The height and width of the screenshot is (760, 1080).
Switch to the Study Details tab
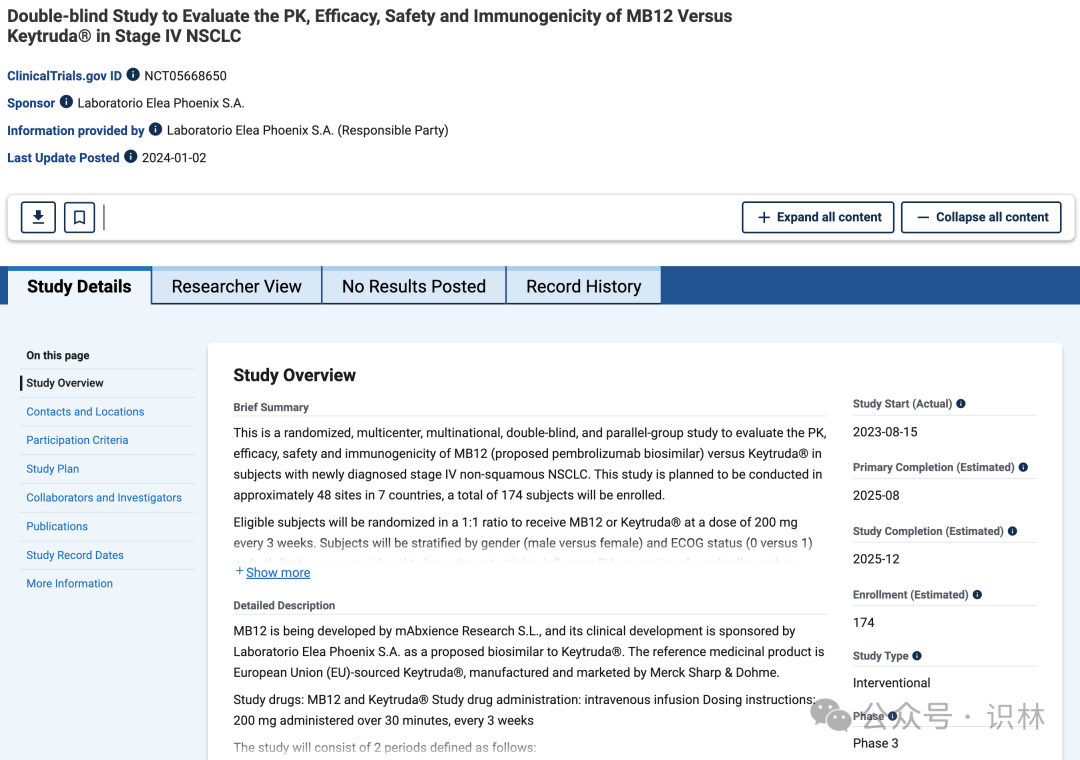pos(79,286)
